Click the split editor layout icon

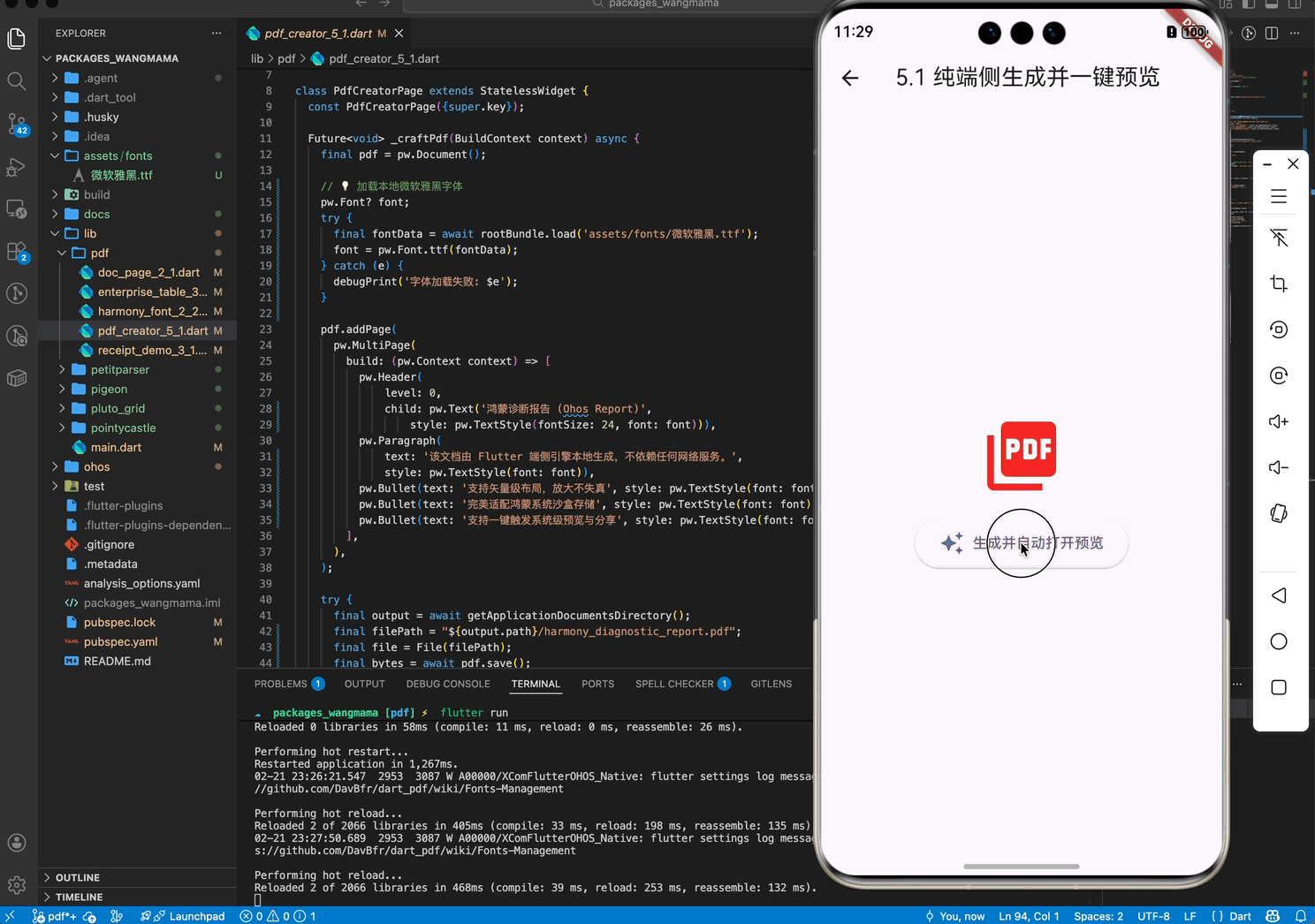[x=1272, y=34]
